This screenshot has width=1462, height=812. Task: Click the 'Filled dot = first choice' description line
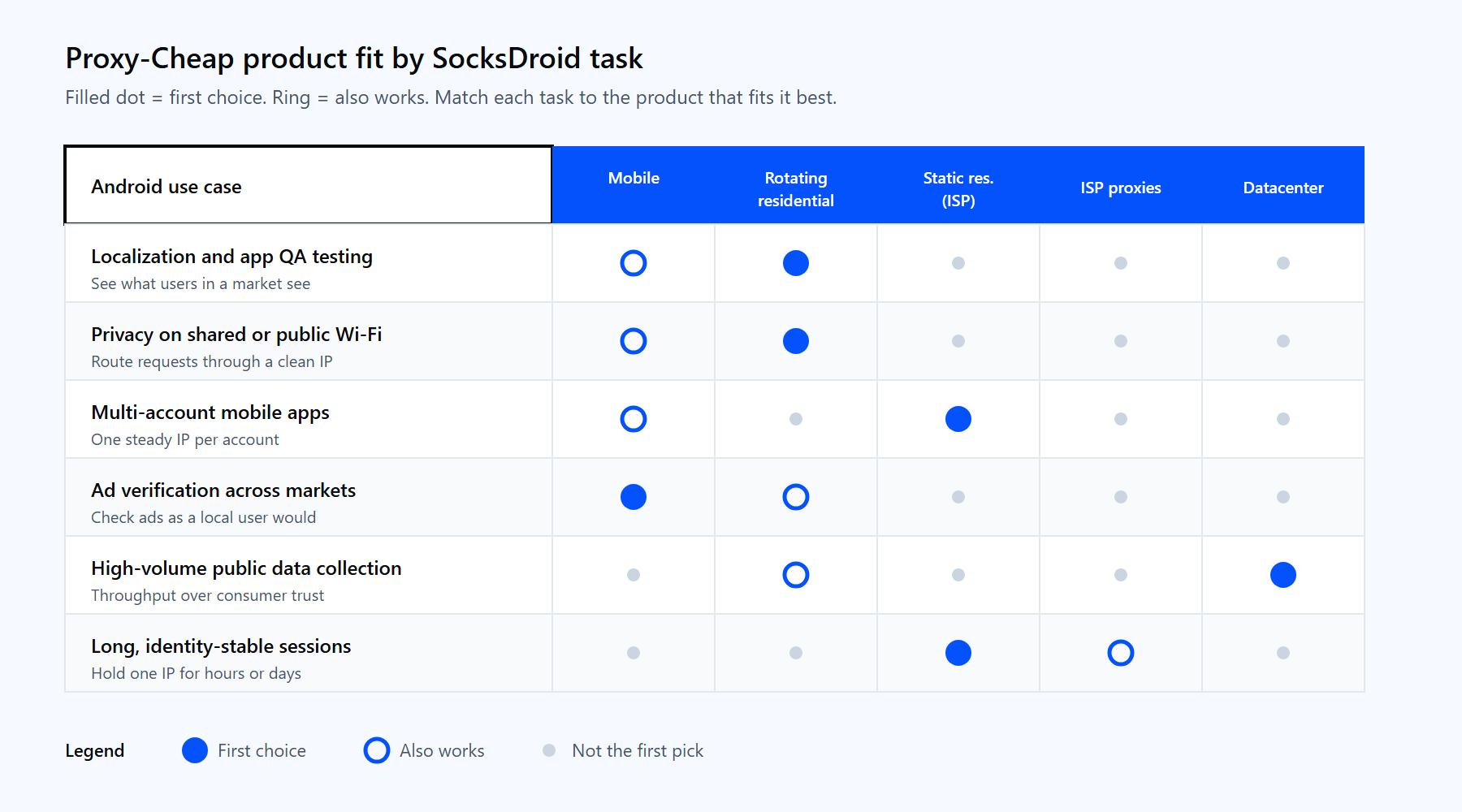coord(451,97)
